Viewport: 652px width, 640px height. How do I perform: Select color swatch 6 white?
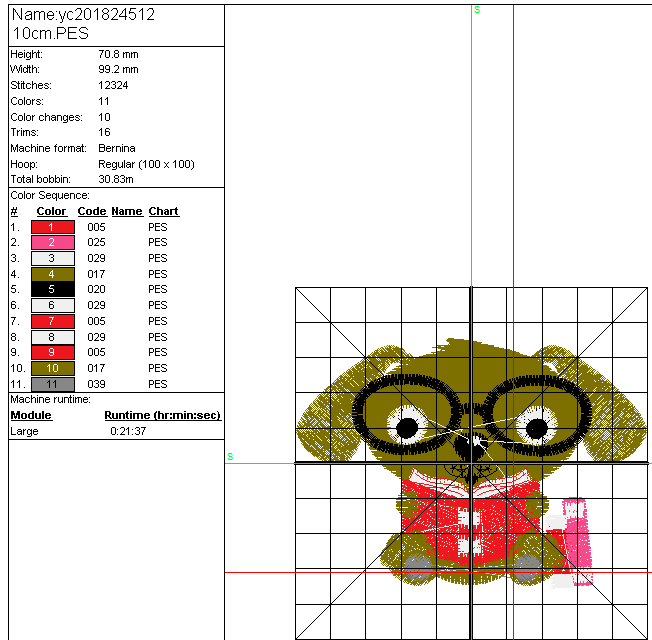[53, 305]
